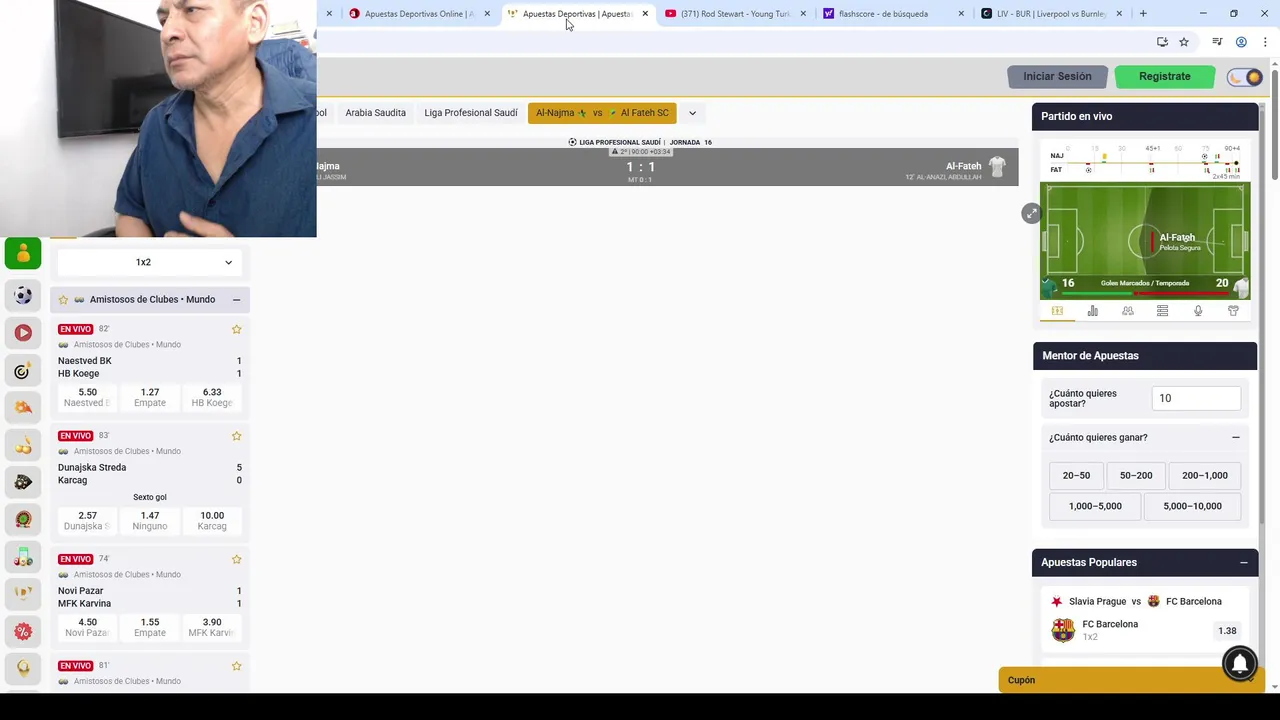Open the red percent promotions sidebar icon
1280x720 pixels.
click(x=23, y=631)
